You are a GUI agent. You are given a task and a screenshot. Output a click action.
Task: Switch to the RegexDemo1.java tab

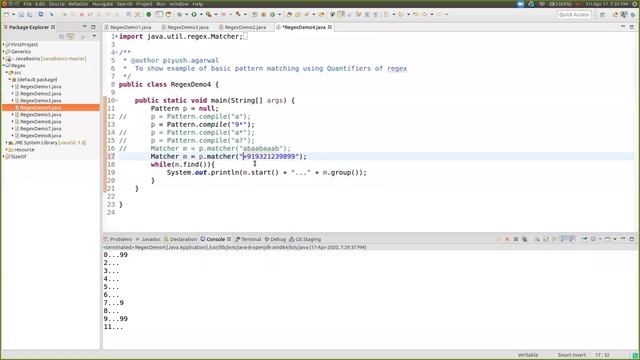tap(127, 27)
